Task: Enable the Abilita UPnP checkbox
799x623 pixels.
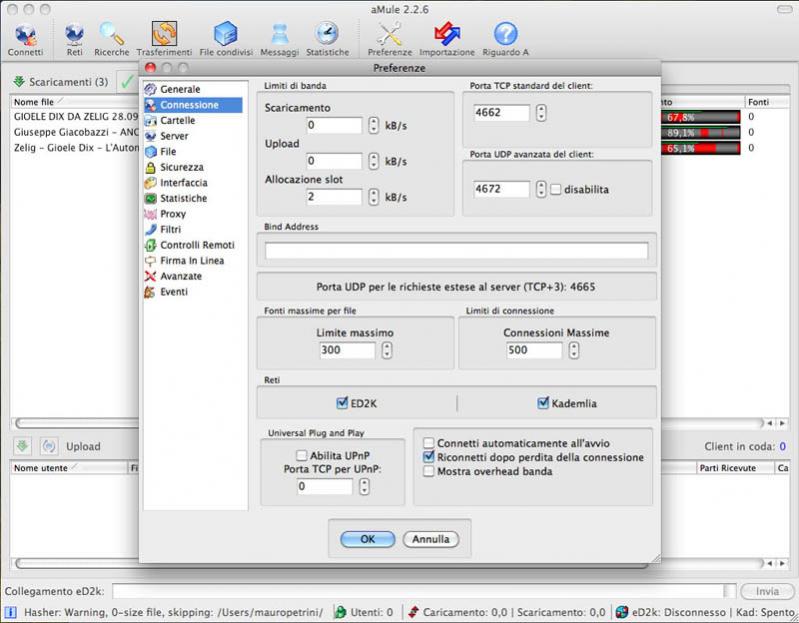Action: (x=302, y=455)
